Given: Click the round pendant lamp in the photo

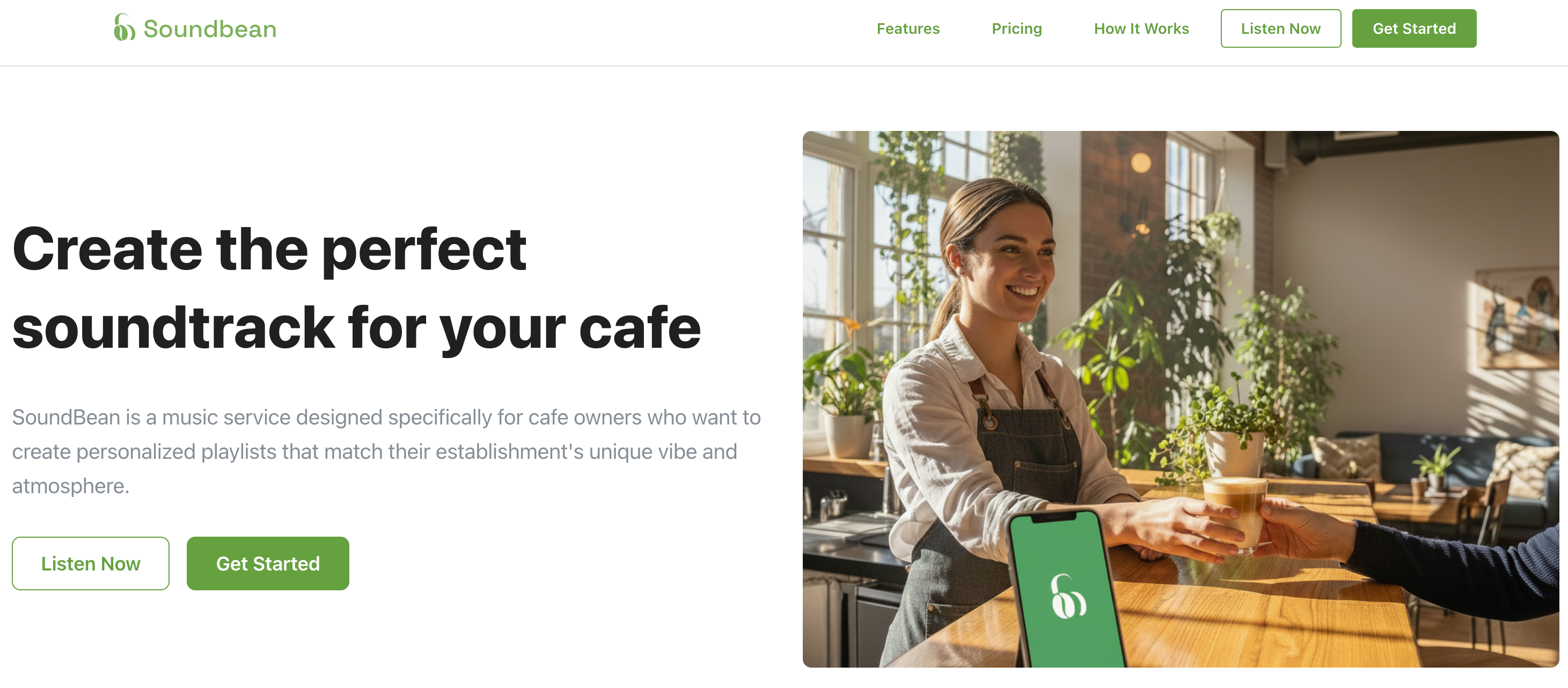Looking at the screenshot, I should pos(1141,163).
